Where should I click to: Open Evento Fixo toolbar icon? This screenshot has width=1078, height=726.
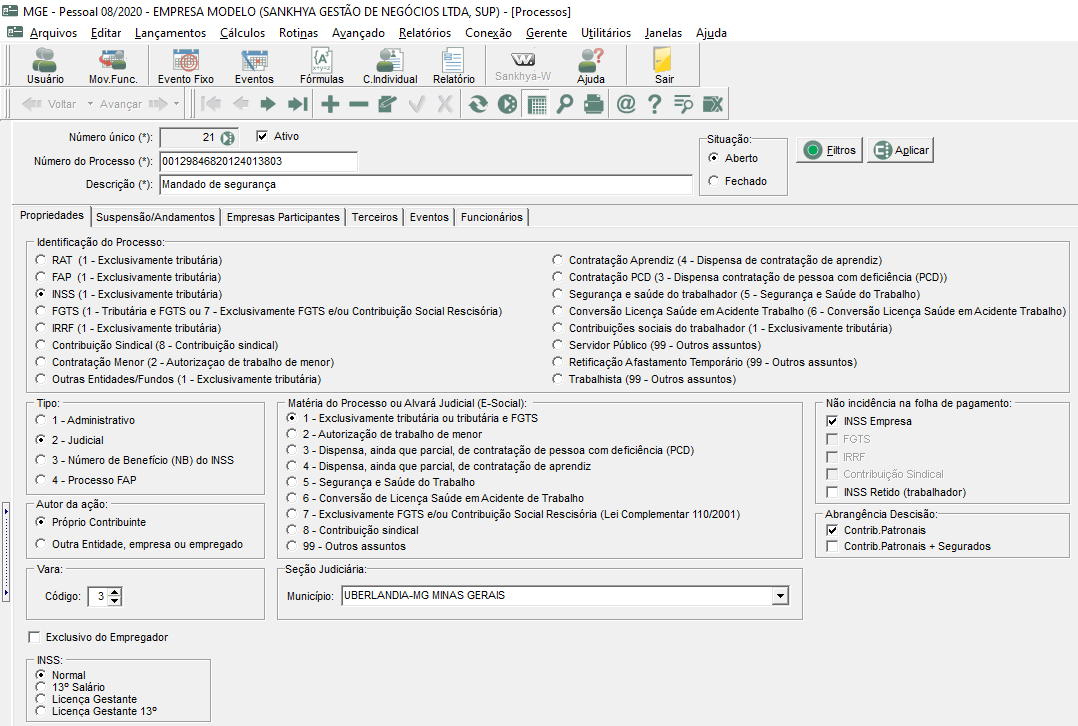point(186,66)
